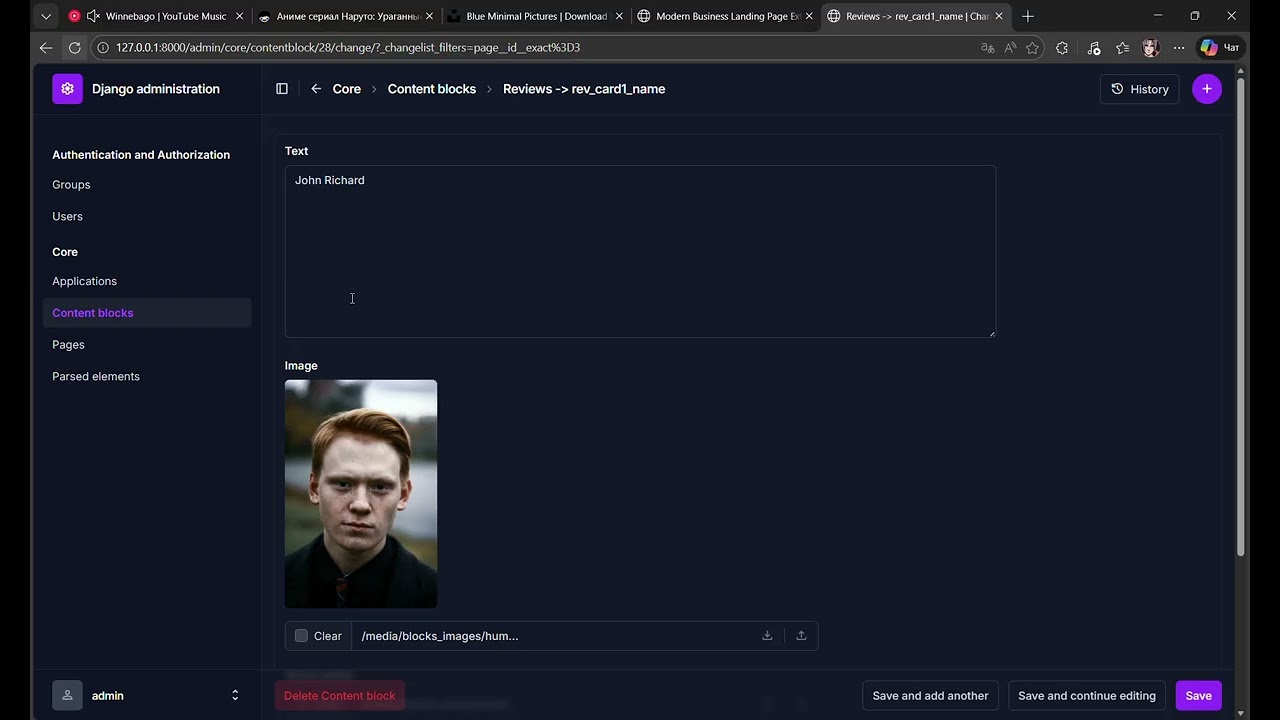Switch to Blue Minimal Pictures tab
Screen dimensions: 1280x720
[x=536, y=16]
